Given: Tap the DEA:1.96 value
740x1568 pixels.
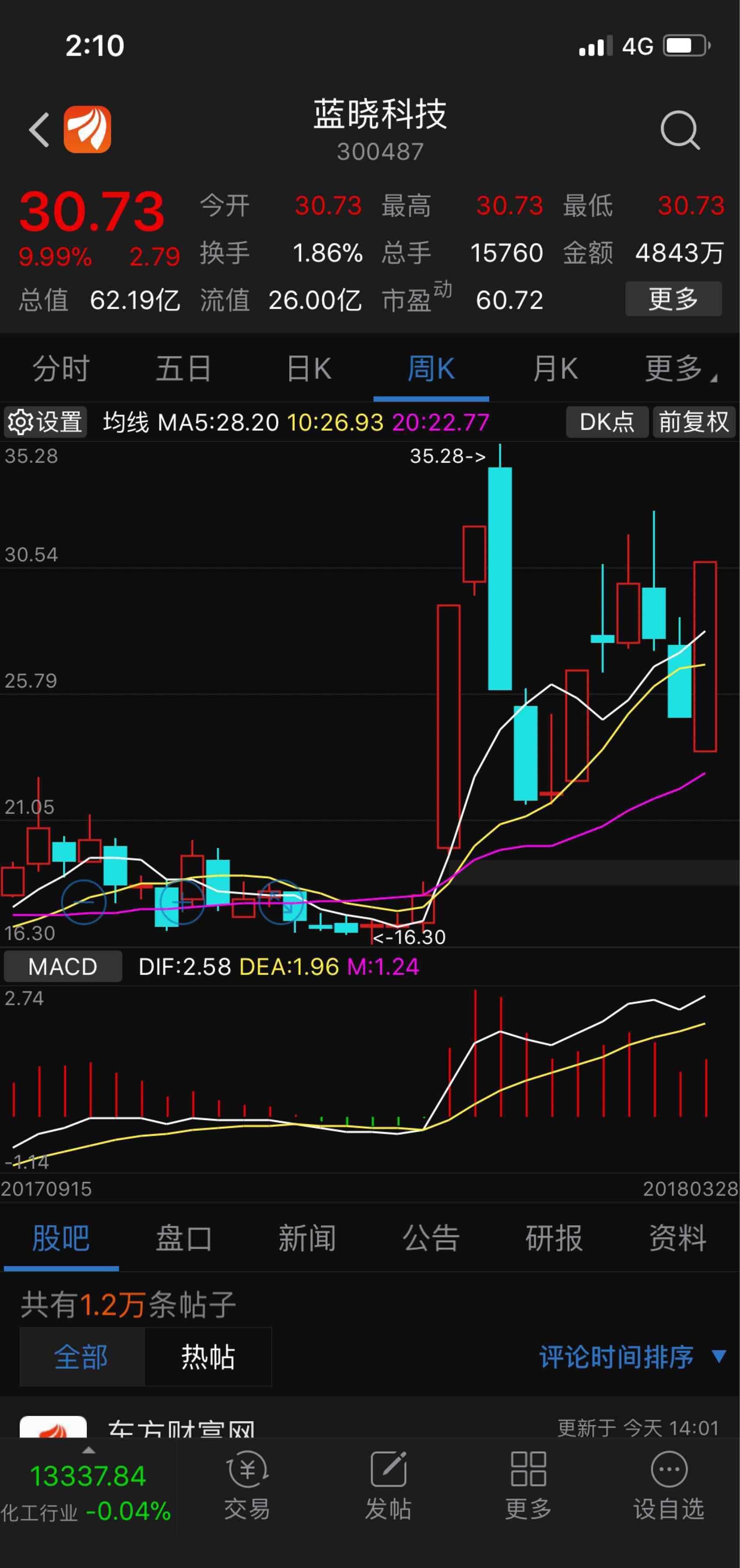Looking at the screenshot, I should [289, 967].
